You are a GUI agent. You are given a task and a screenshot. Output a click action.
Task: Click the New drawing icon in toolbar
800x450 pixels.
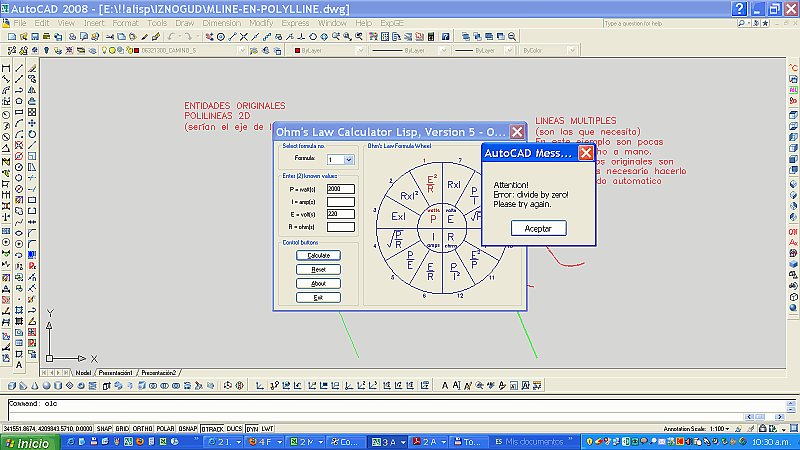[12, 36]
